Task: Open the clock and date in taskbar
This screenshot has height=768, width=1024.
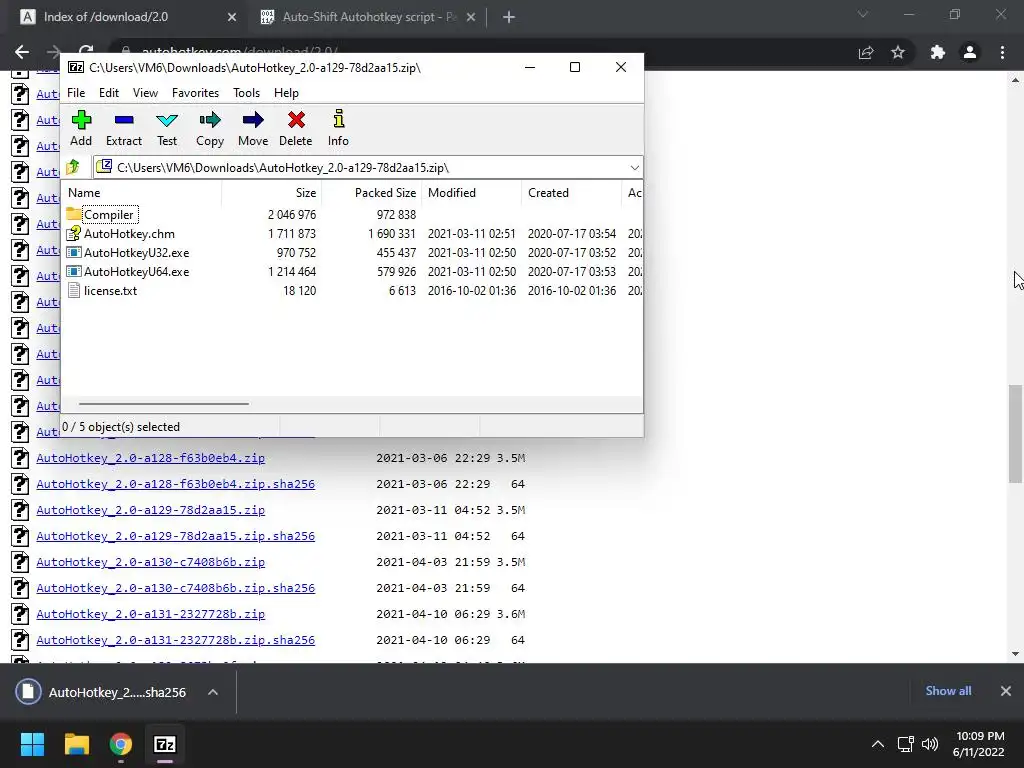Action: pos(978,744)
